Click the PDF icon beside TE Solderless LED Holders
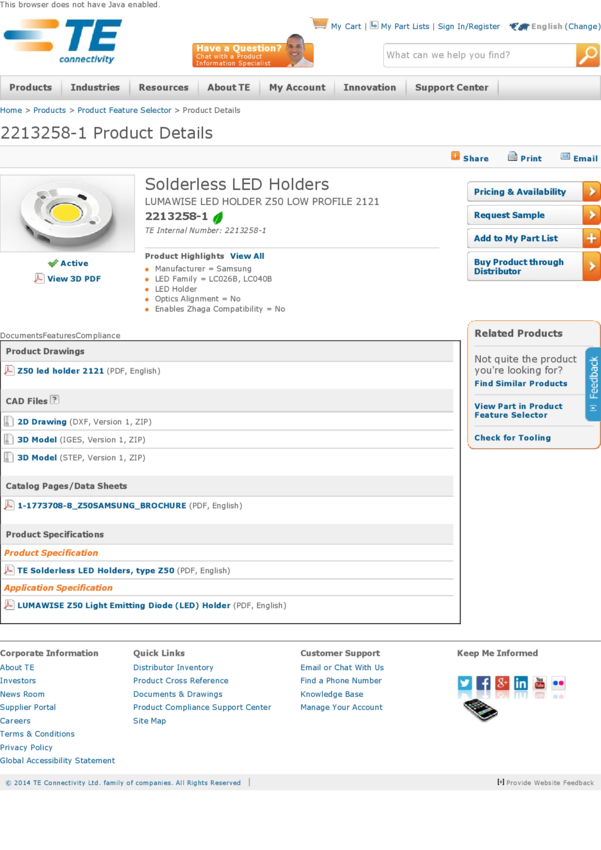Screen dimensions: 601x850 9,570
